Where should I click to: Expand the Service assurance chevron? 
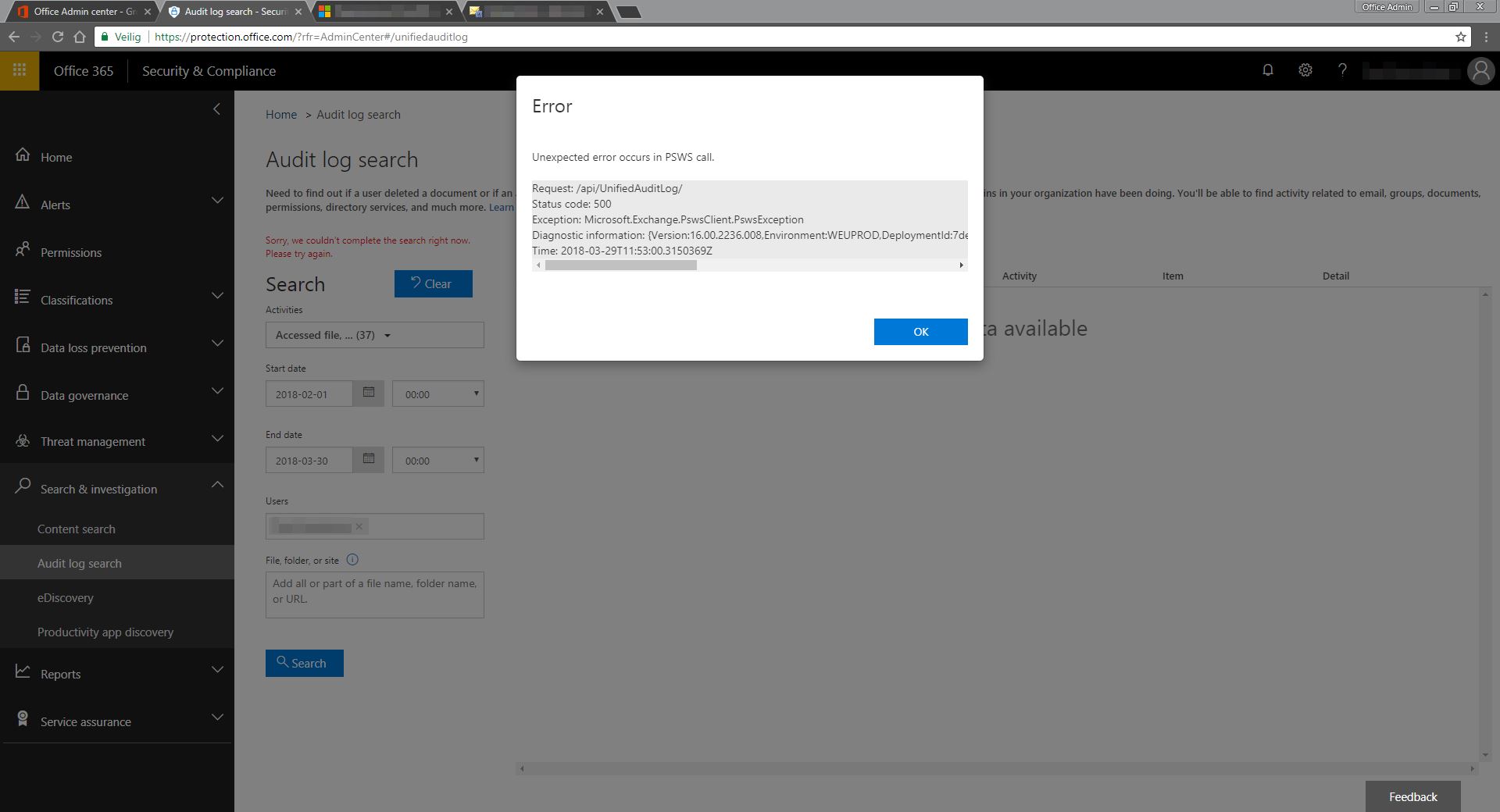coord(217,718)
